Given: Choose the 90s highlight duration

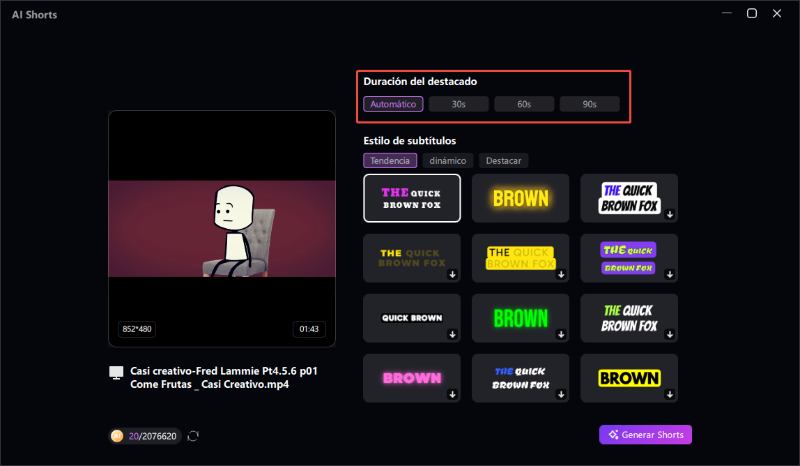Looking at the screenshot, I should coord(589,104).
